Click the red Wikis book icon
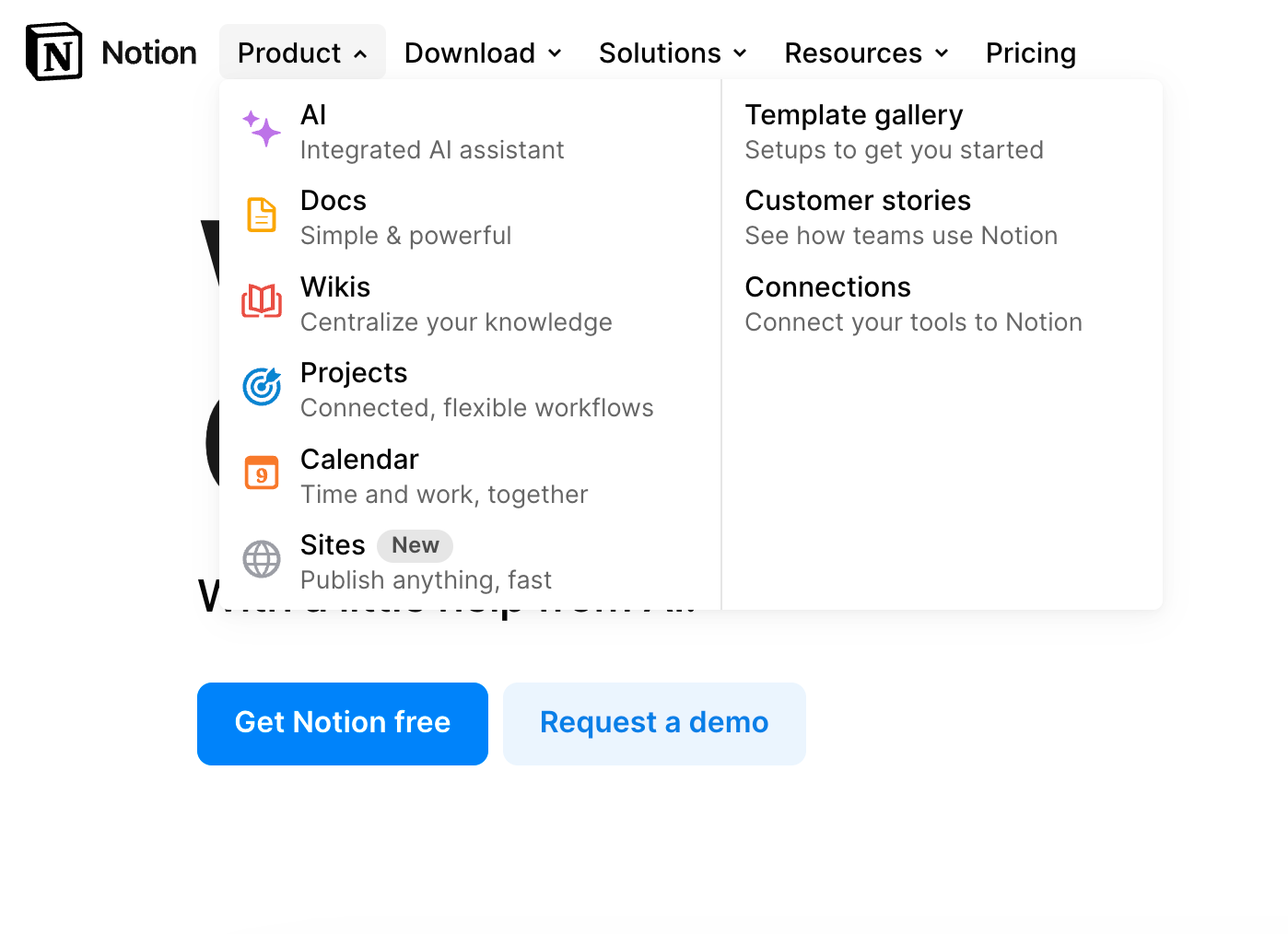Image resolution: width=1288 pixels, height=934 pixels. coord(262,301)
